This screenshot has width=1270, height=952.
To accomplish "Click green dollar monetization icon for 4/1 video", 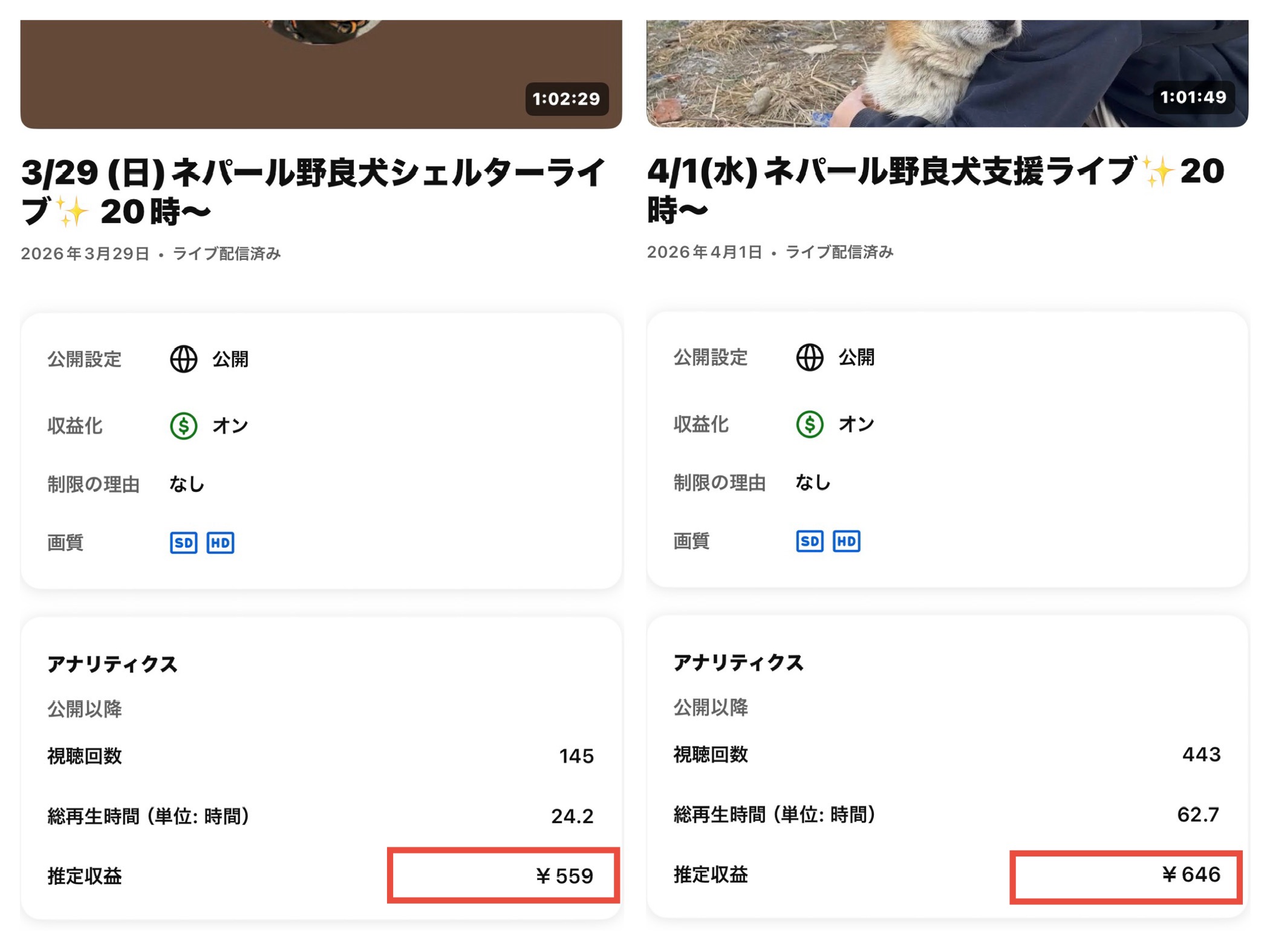I will click(x=809, y=424).
